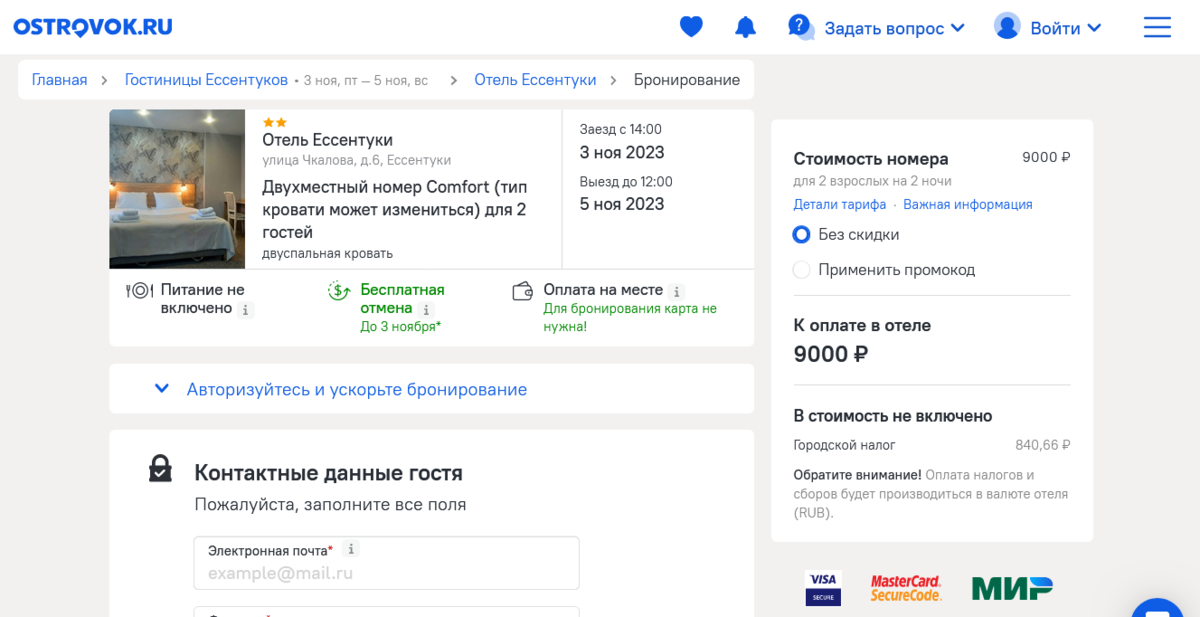1200x617 pixels.
Task: Click the Visa Secure logo
Action: [823, 588]
